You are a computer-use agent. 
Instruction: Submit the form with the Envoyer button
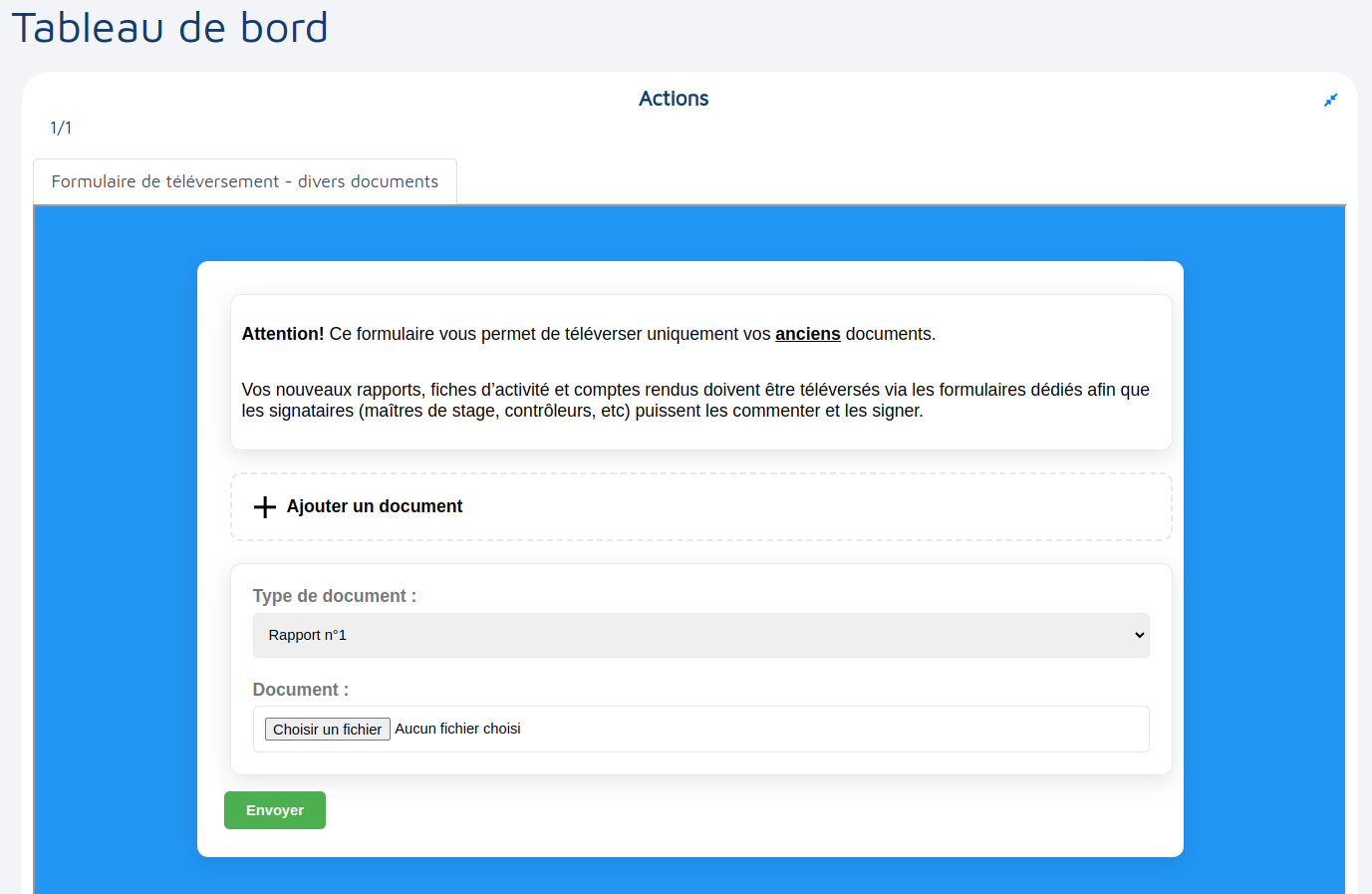pyautogui.click(x=275, y=810)
